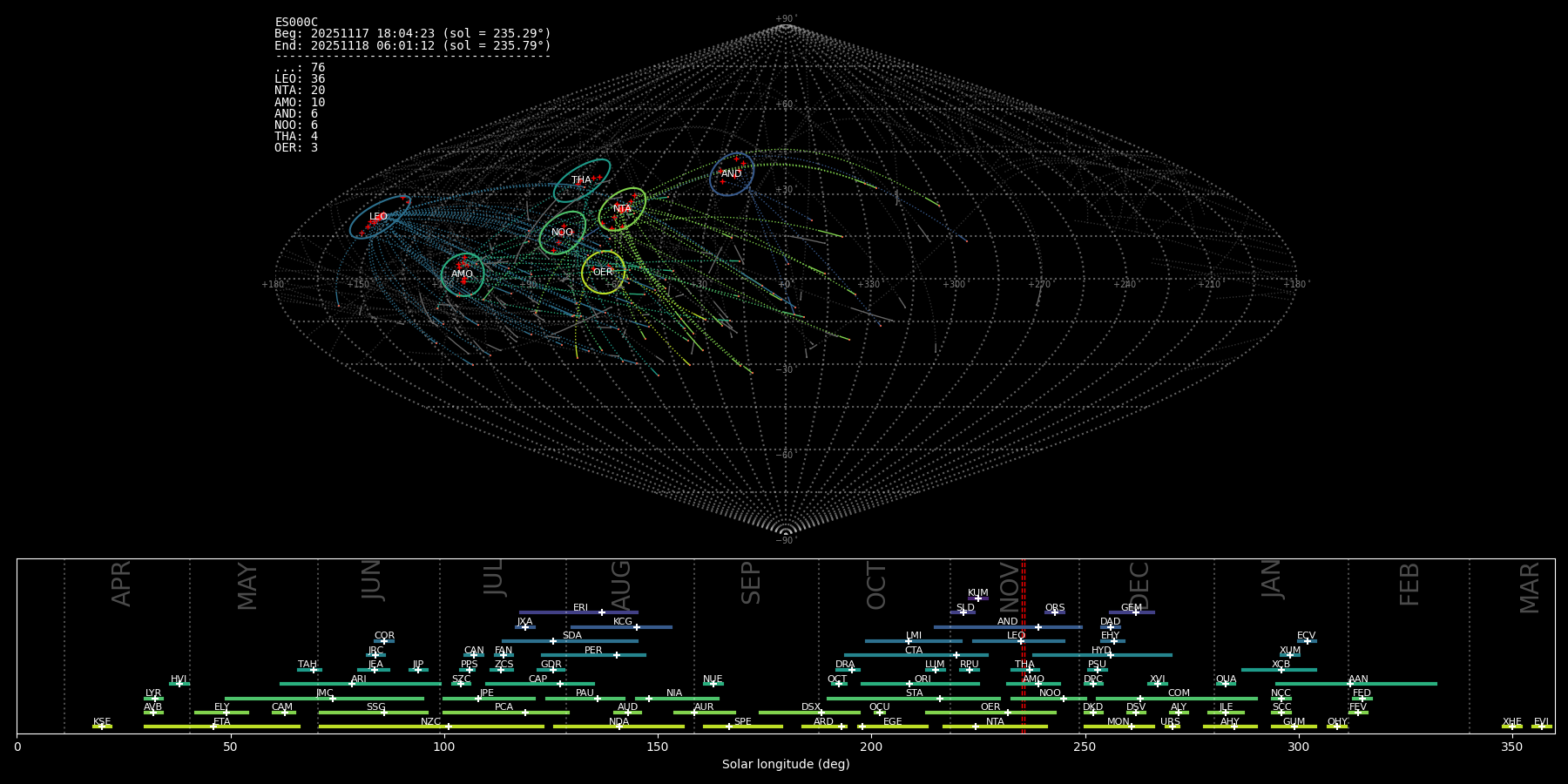Click the NOO radiant ellipse on sky map
Screen dimensions: 1568x784
pos(562,233)
